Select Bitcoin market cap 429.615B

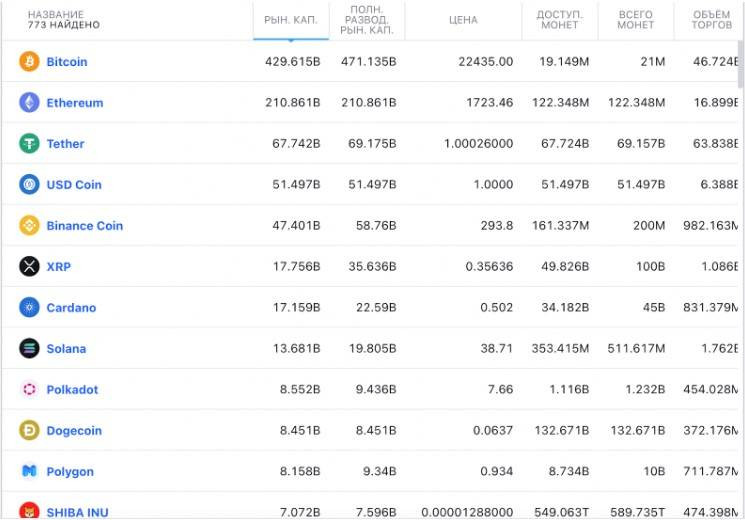pyautogui.click(x=293, y=62)
